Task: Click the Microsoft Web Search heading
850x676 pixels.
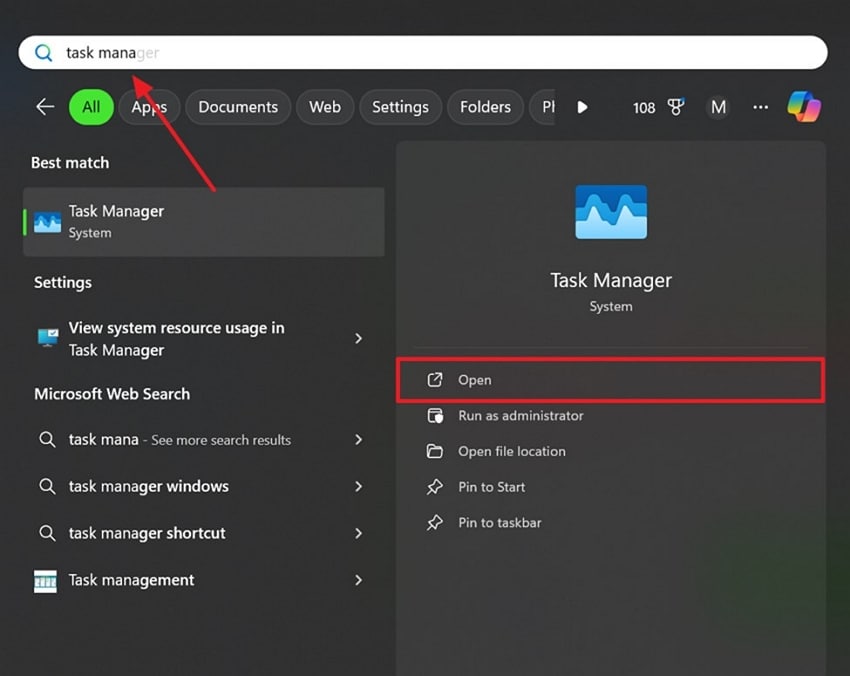Action: coord(112,394)
